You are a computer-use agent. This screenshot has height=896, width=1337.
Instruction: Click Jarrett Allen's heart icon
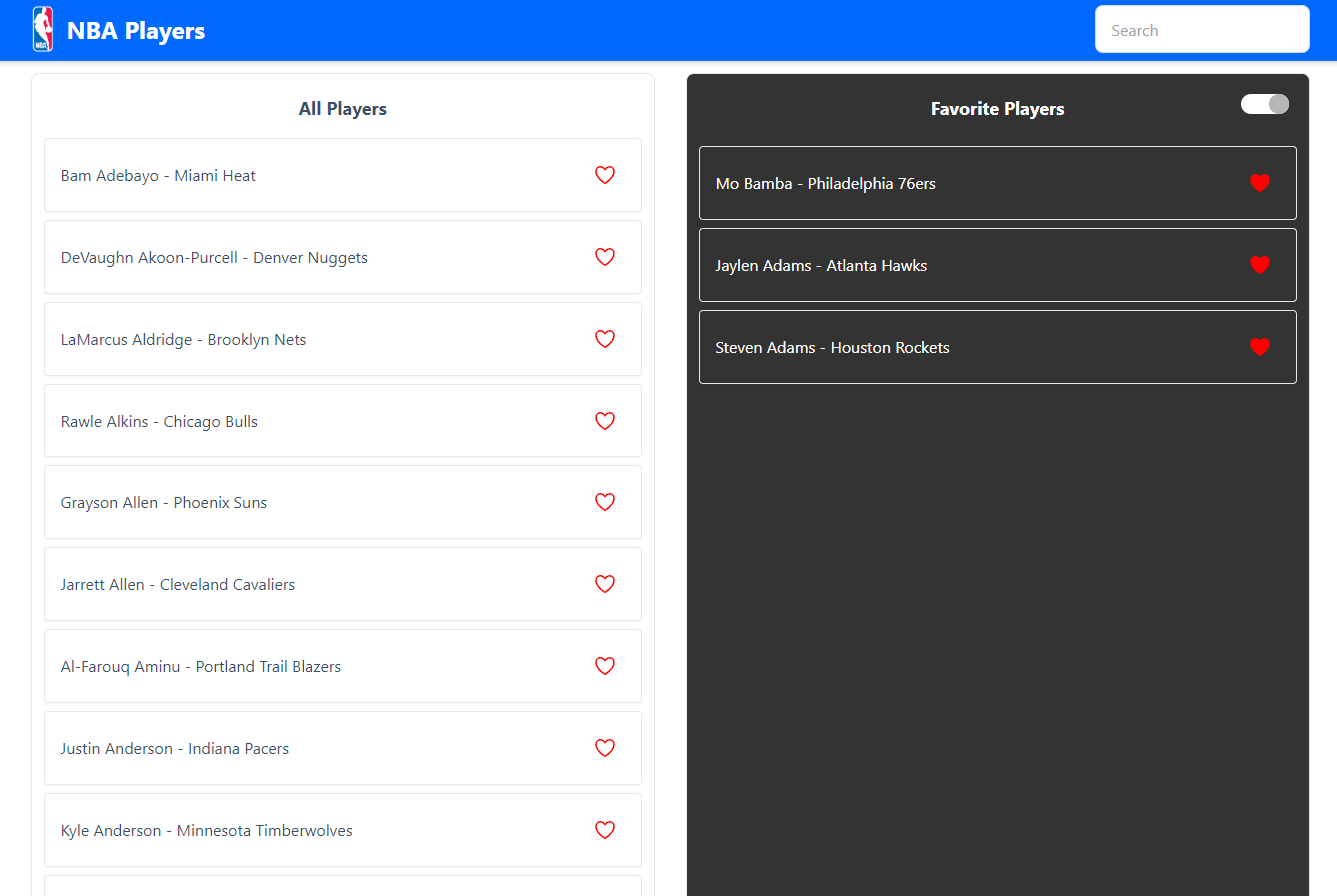605,584
